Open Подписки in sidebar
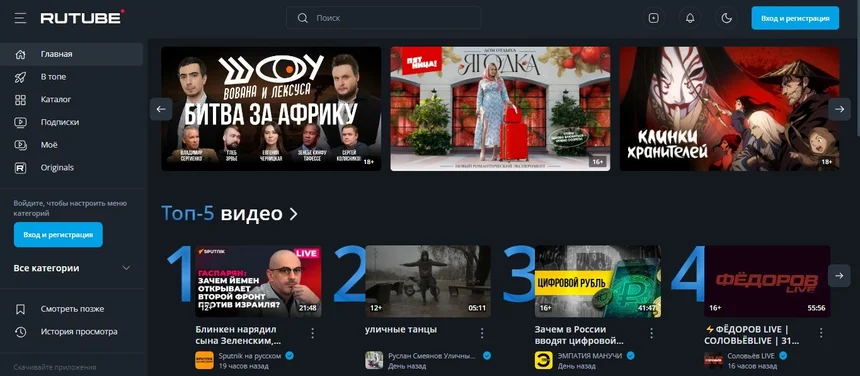The height and width of the screenshot is (376, 860). tap(71, 122)
